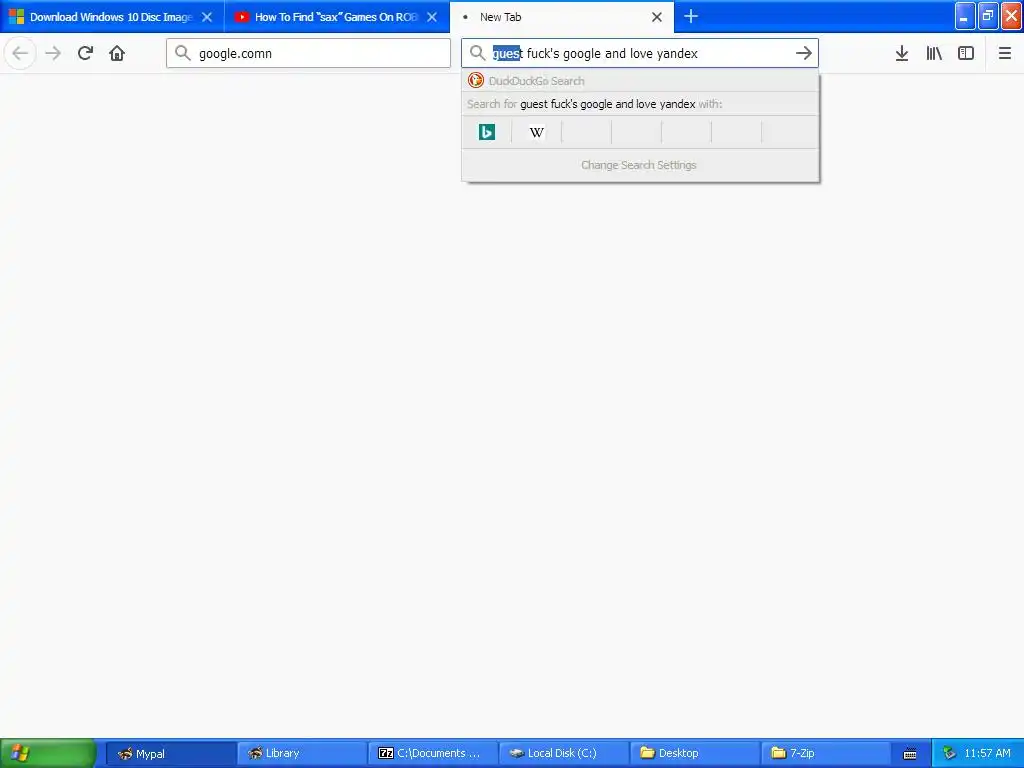Switch to Mypal in the taskbar
The image size is (1024, 768).
click(x=170, y=753)
